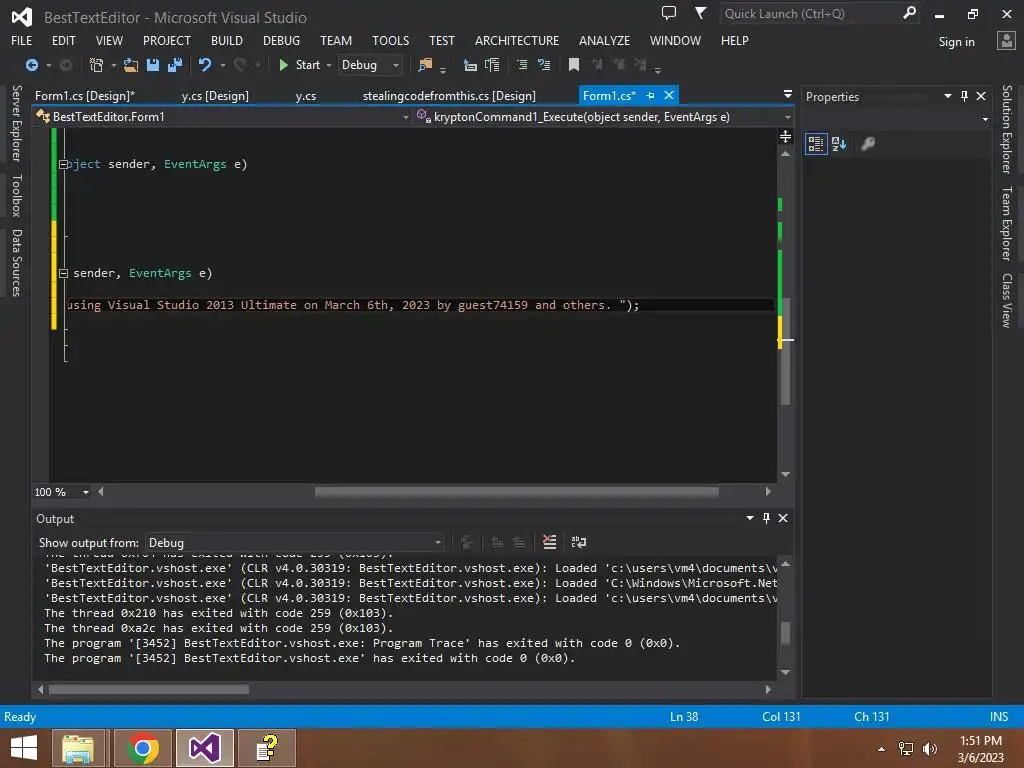The image size is (1024, 768).
Task: Open the kryptonCommand1_Execute member dropdown
Action: coord(603,117)
